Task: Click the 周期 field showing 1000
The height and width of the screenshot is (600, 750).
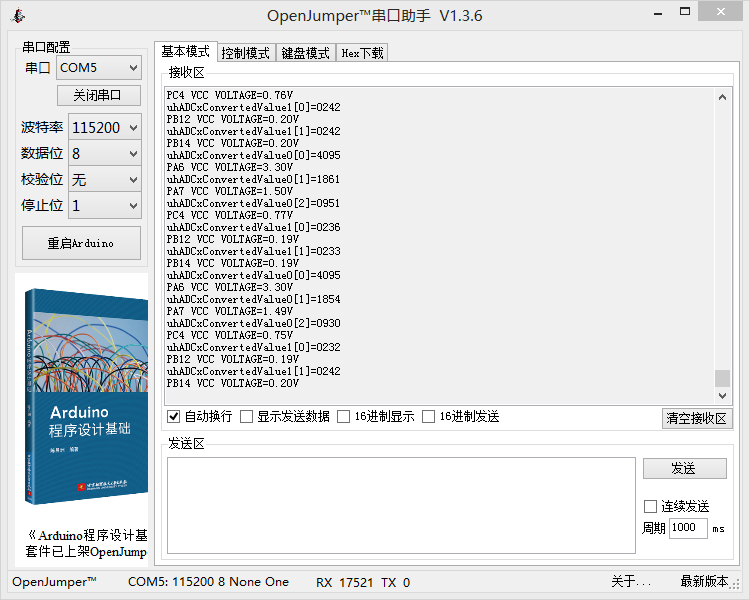Action: pos(688,528)
